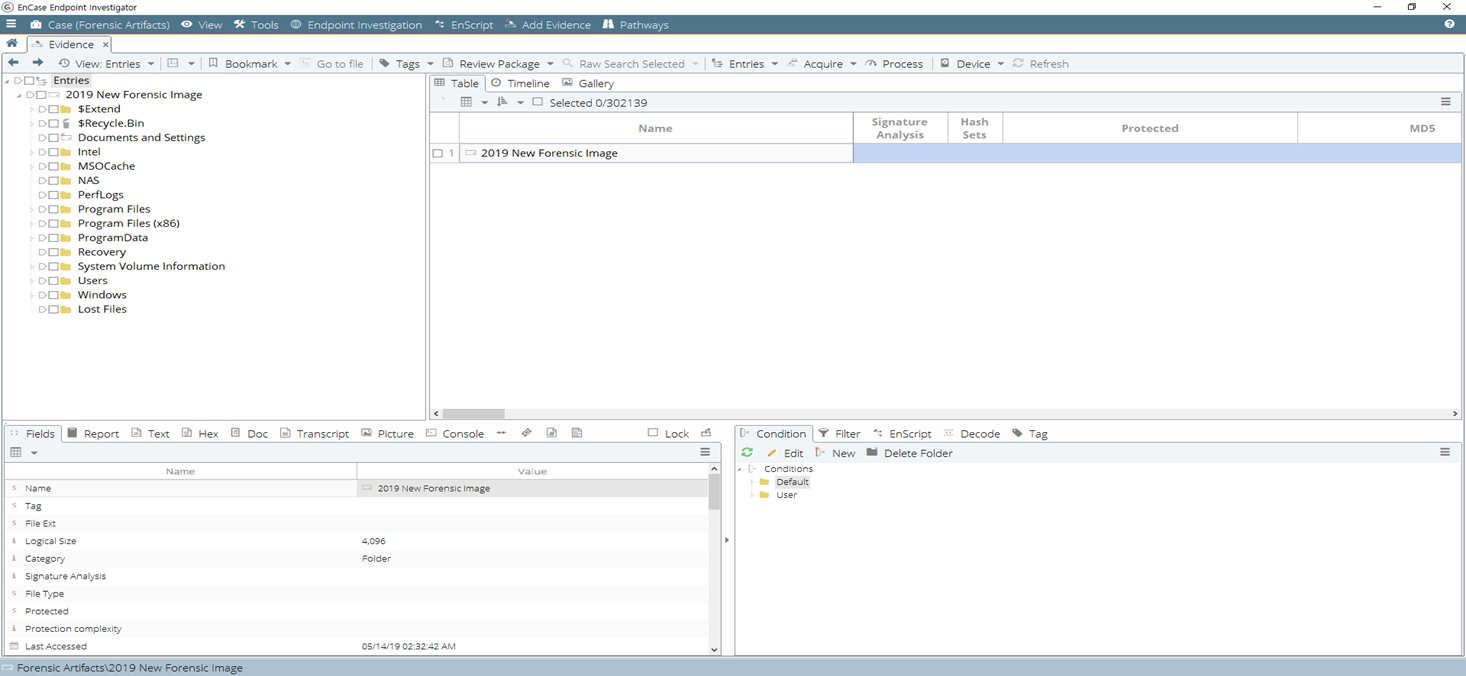Click the split pane layout icon
Image resolution: width=1466 pixels, height=676 pixels.
tap(173, 63)
